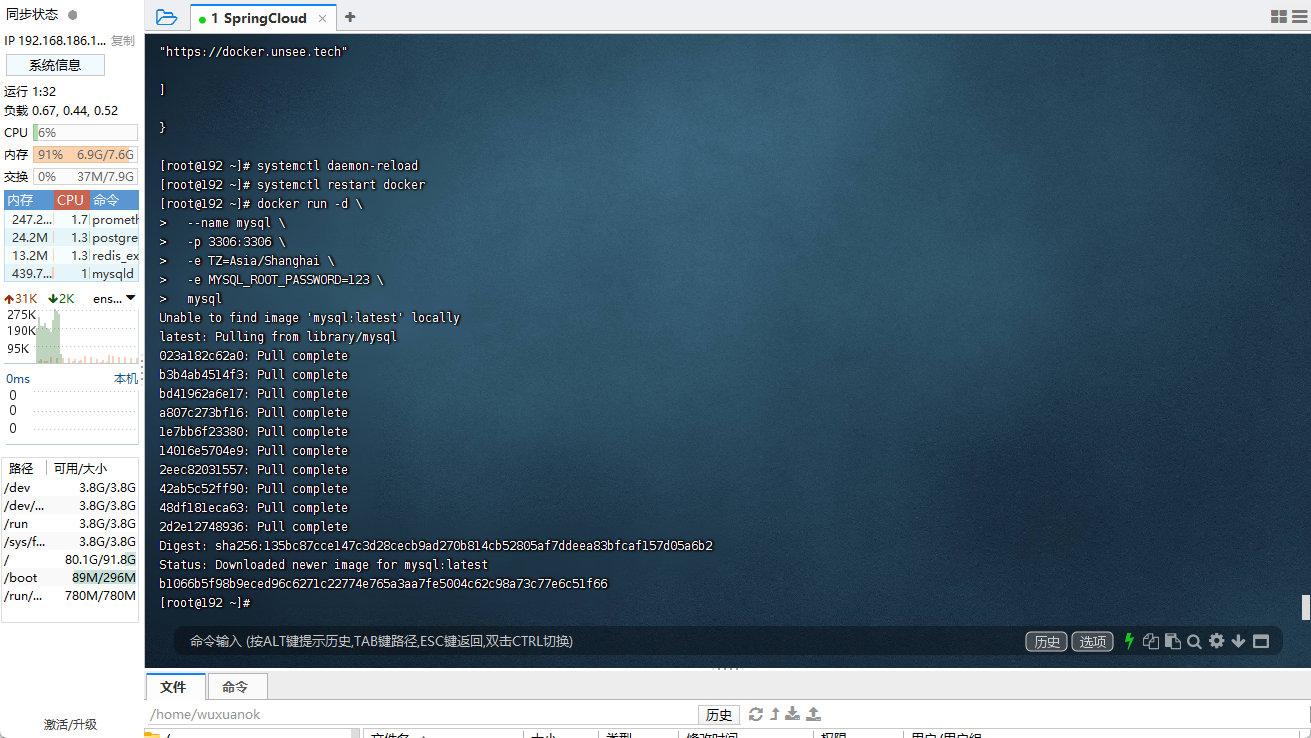Sort processes by the 内存 column header

coord(28,200)
